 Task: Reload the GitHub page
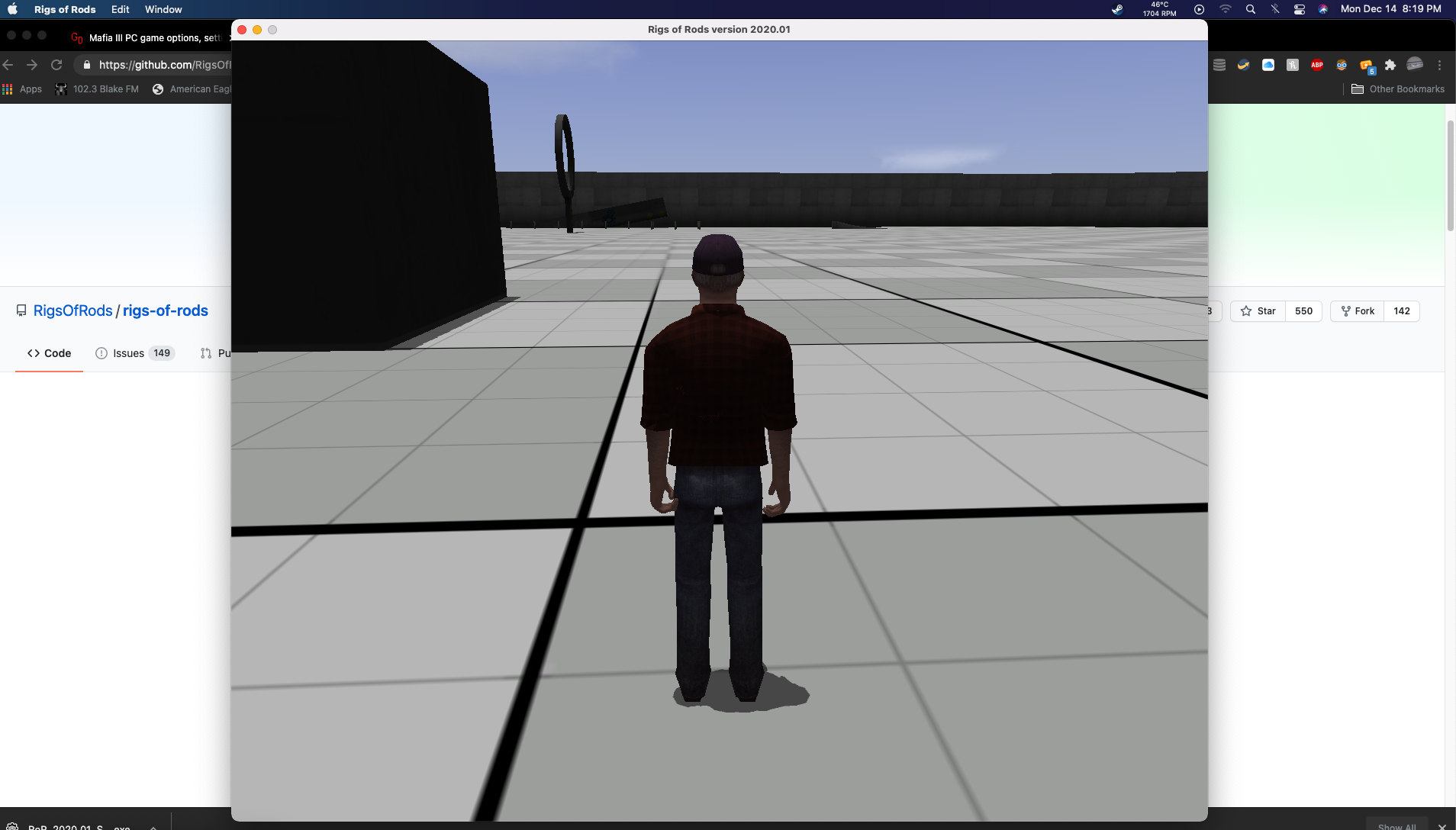pos(56,65)
